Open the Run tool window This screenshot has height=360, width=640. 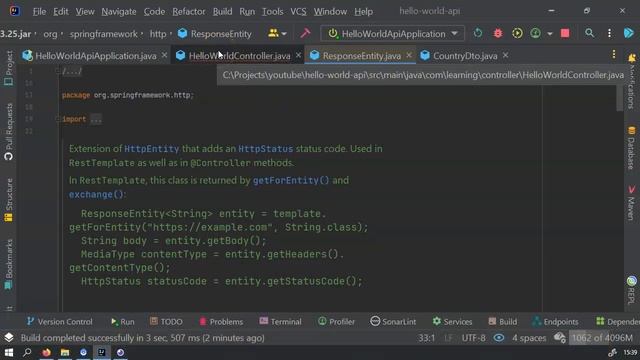(122, 322)
